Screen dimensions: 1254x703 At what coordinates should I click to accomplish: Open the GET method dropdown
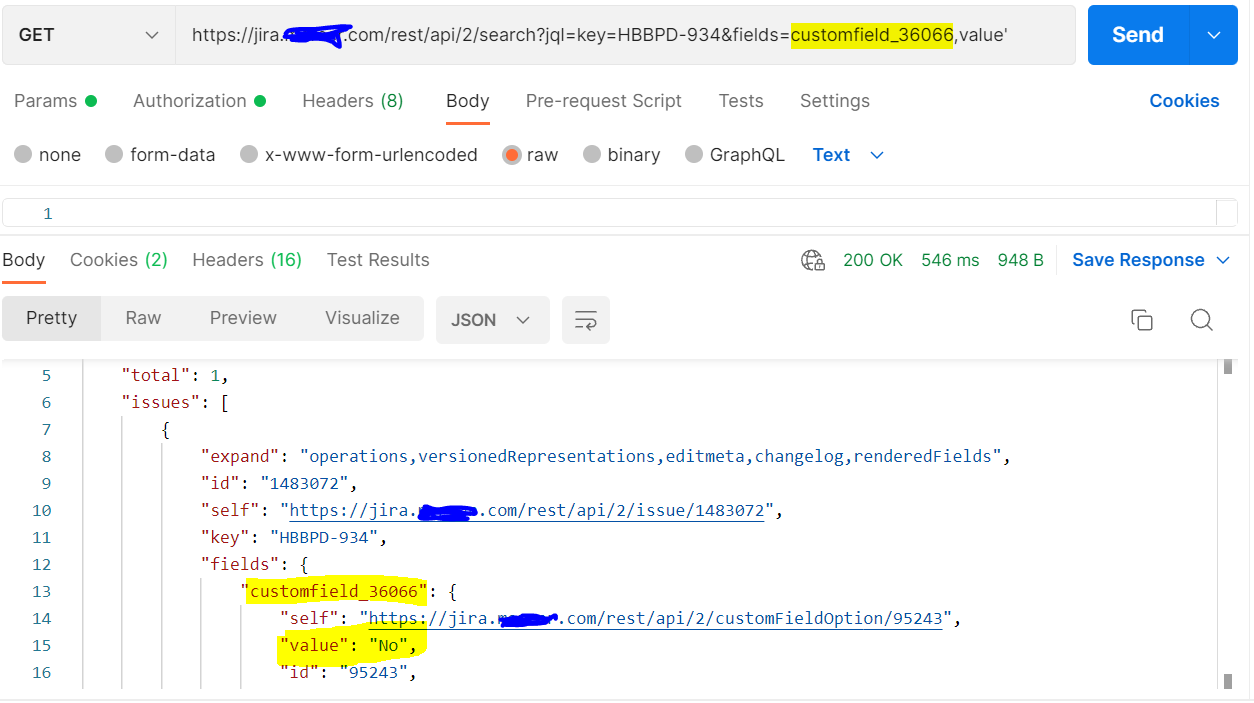(87, 34)
